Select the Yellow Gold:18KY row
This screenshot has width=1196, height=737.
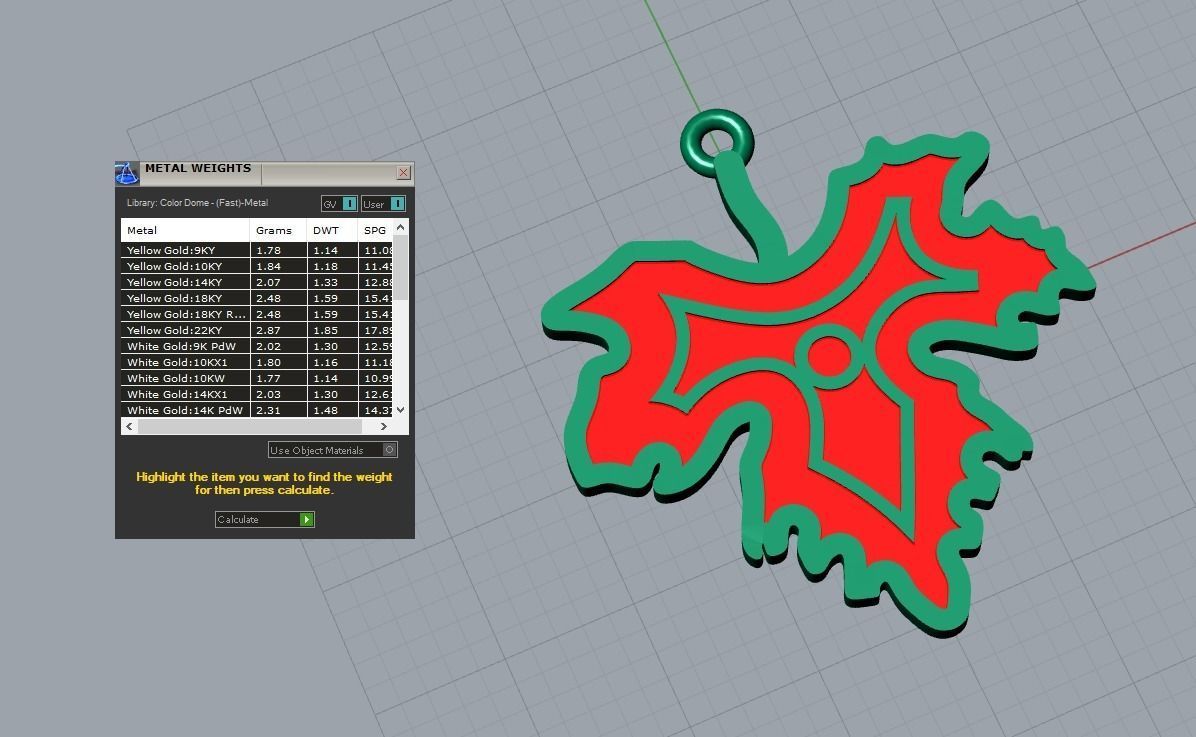(257, 298)
